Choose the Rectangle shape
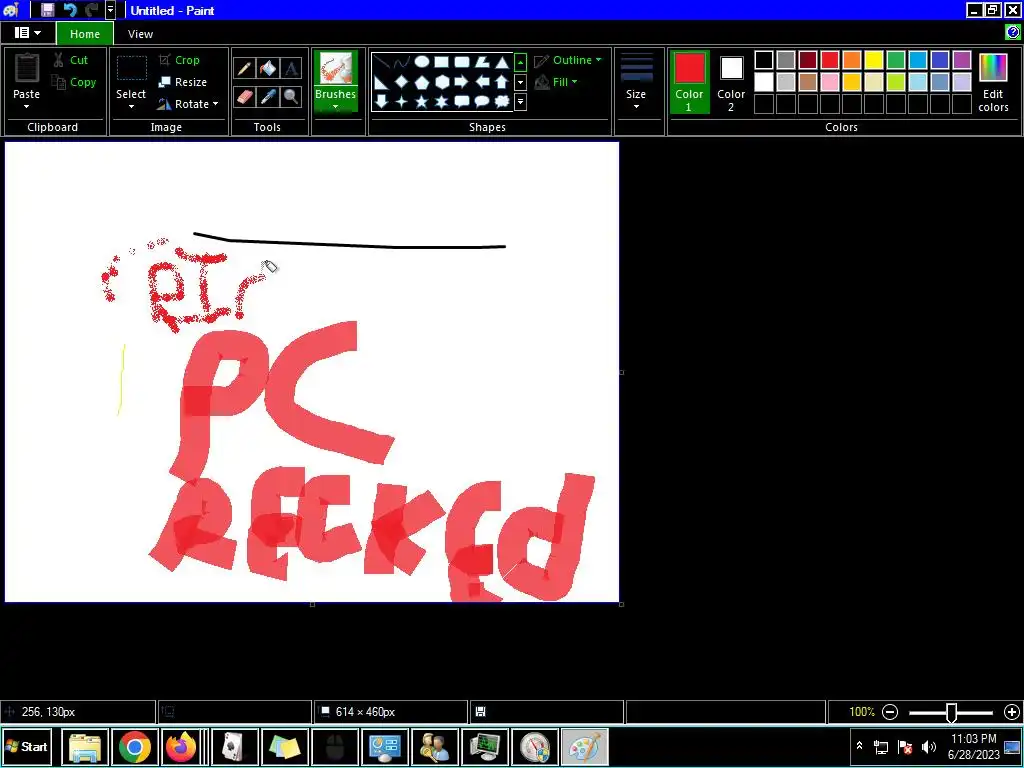This screenshot has height=768, width=1024. click(x=441, y=63)
